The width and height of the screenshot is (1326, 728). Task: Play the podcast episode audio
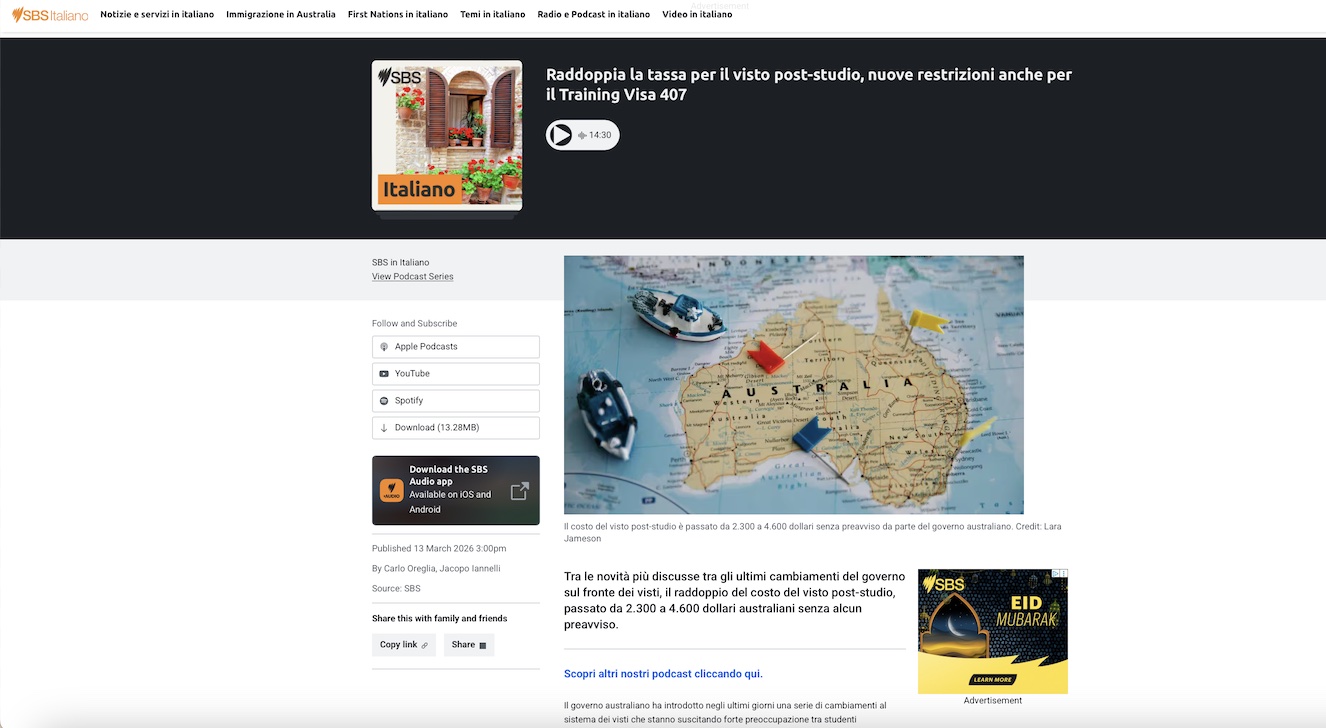pyautogui.click(x=561, y=135)
